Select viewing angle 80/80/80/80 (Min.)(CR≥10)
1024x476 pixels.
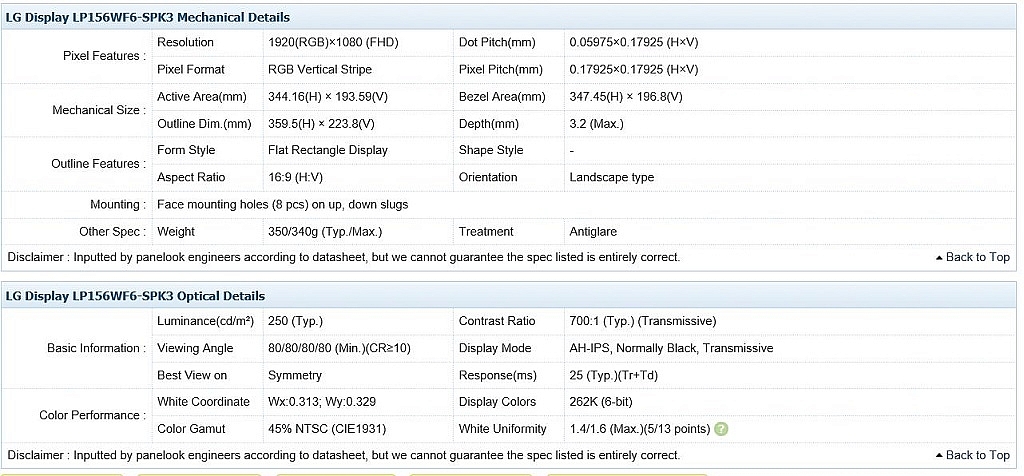point(339,348)
